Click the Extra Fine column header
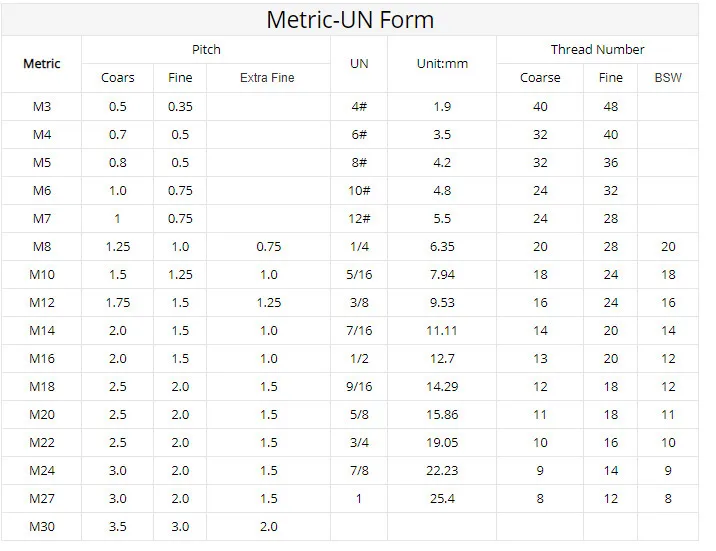The width and height of the screenshot is (716, 551). click(x=267, y=78)
